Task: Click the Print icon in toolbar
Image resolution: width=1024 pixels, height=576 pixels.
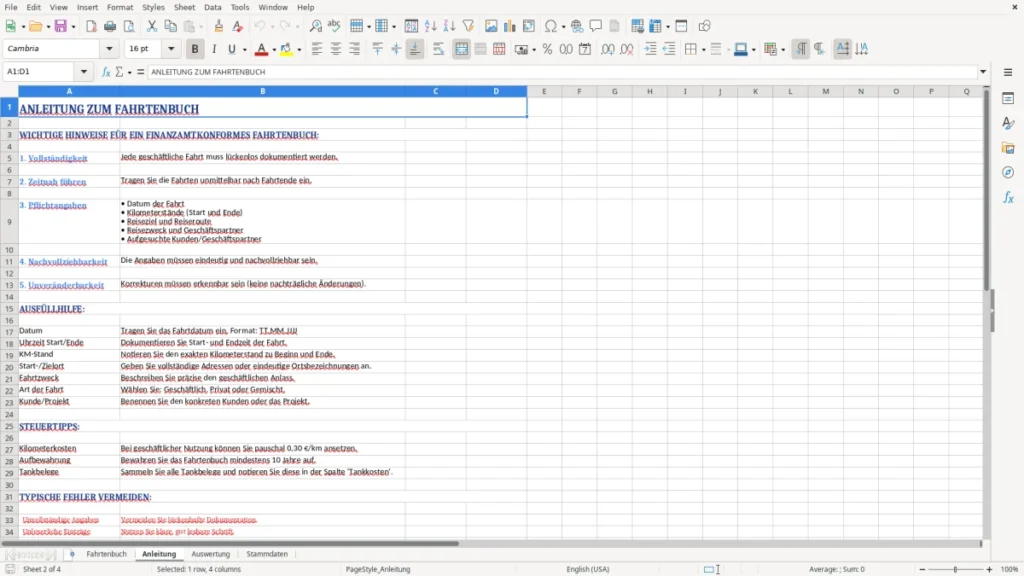Action: (110, 26)
